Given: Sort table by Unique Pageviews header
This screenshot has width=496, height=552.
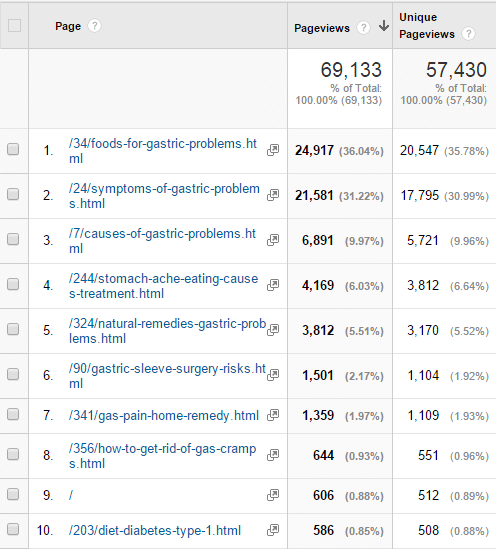Looking at the screenshot, I should [x=427, y=26].
